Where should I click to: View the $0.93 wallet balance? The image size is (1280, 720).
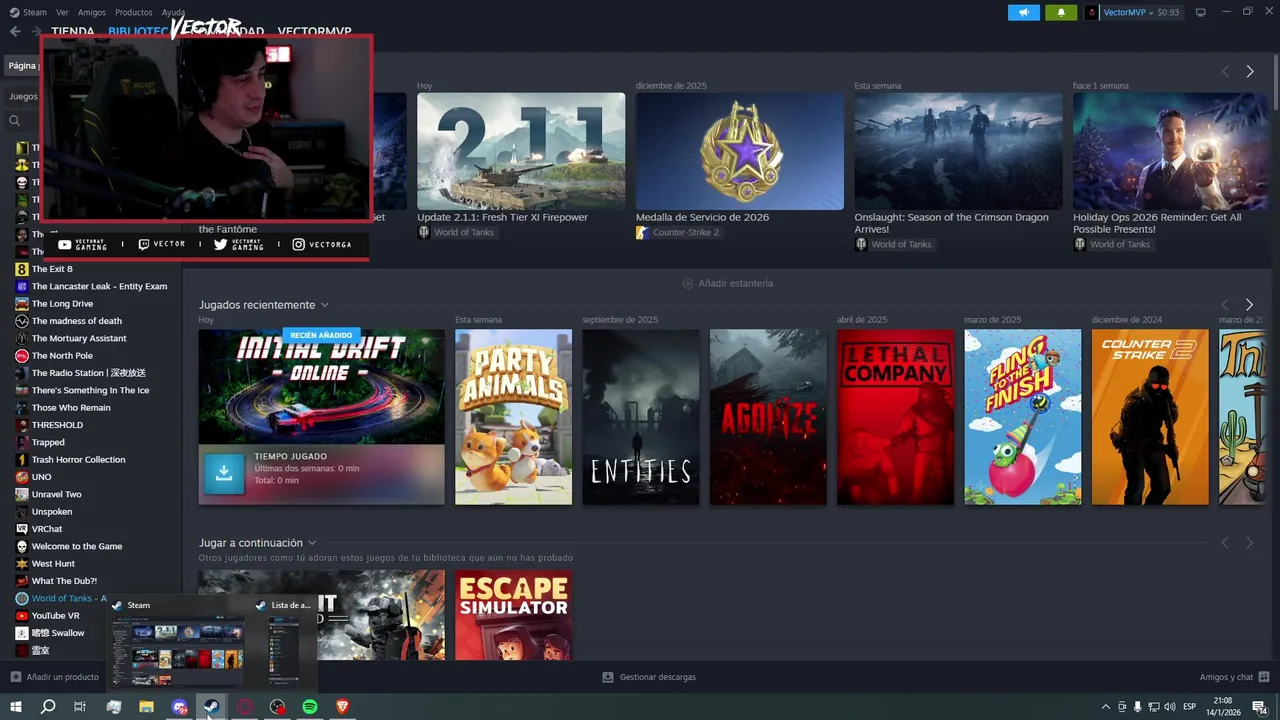pyautogui.click(x=1168, y=12)
